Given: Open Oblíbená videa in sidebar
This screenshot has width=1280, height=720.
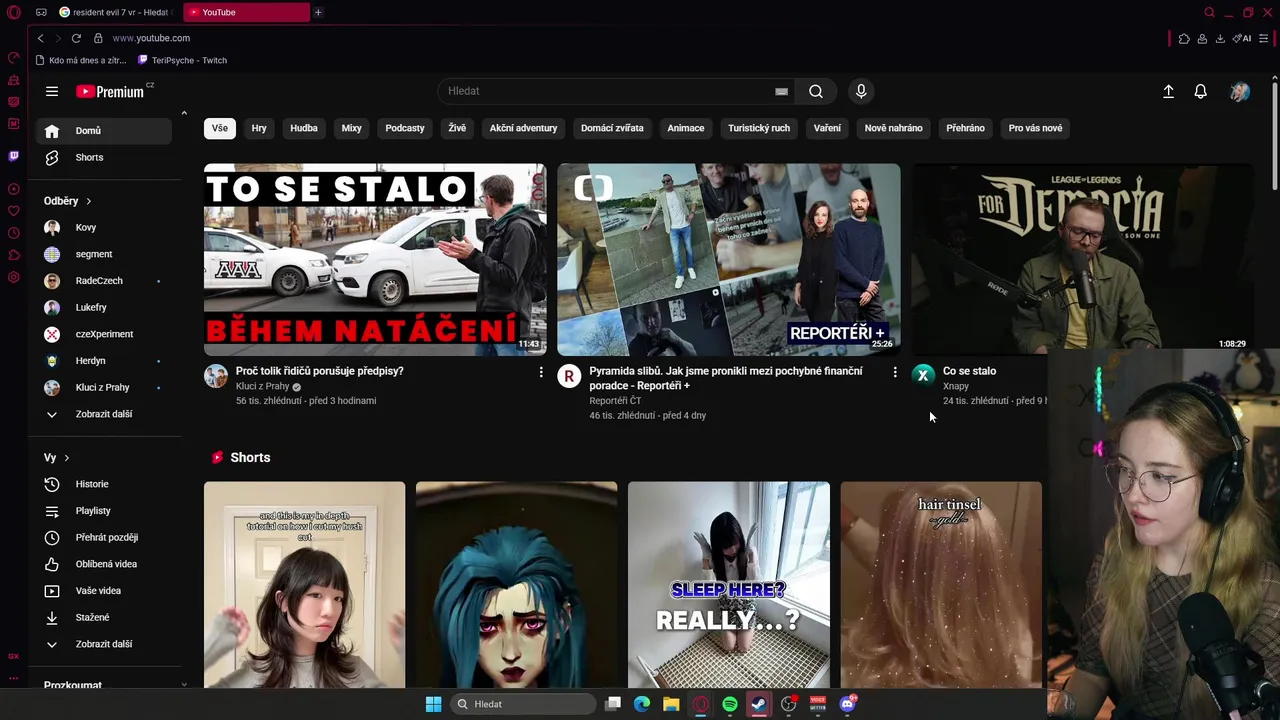Looking at the screenshot, I should (104, 564).
